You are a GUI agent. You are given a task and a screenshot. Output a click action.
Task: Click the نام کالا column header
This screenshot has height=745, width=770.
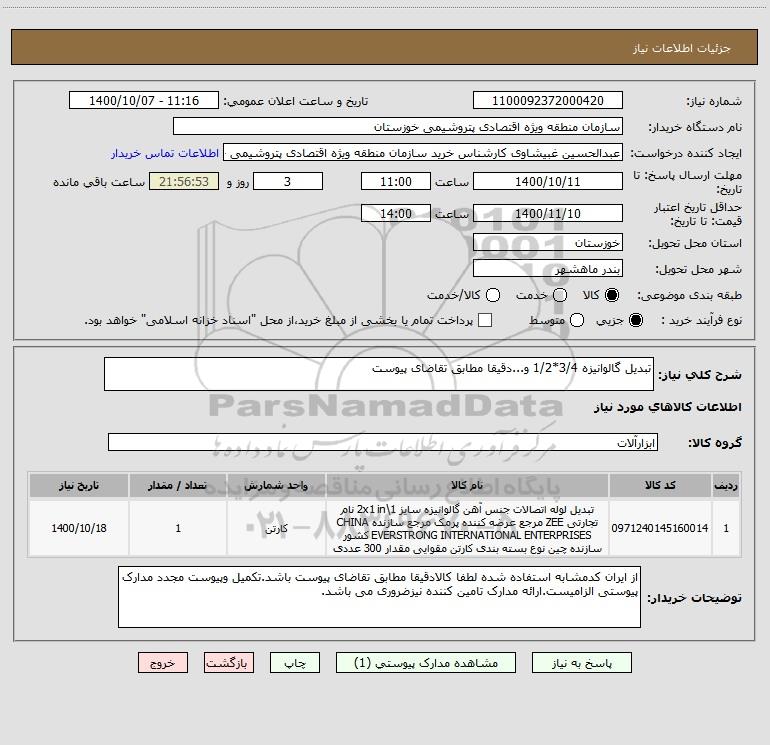click(467, 486)
